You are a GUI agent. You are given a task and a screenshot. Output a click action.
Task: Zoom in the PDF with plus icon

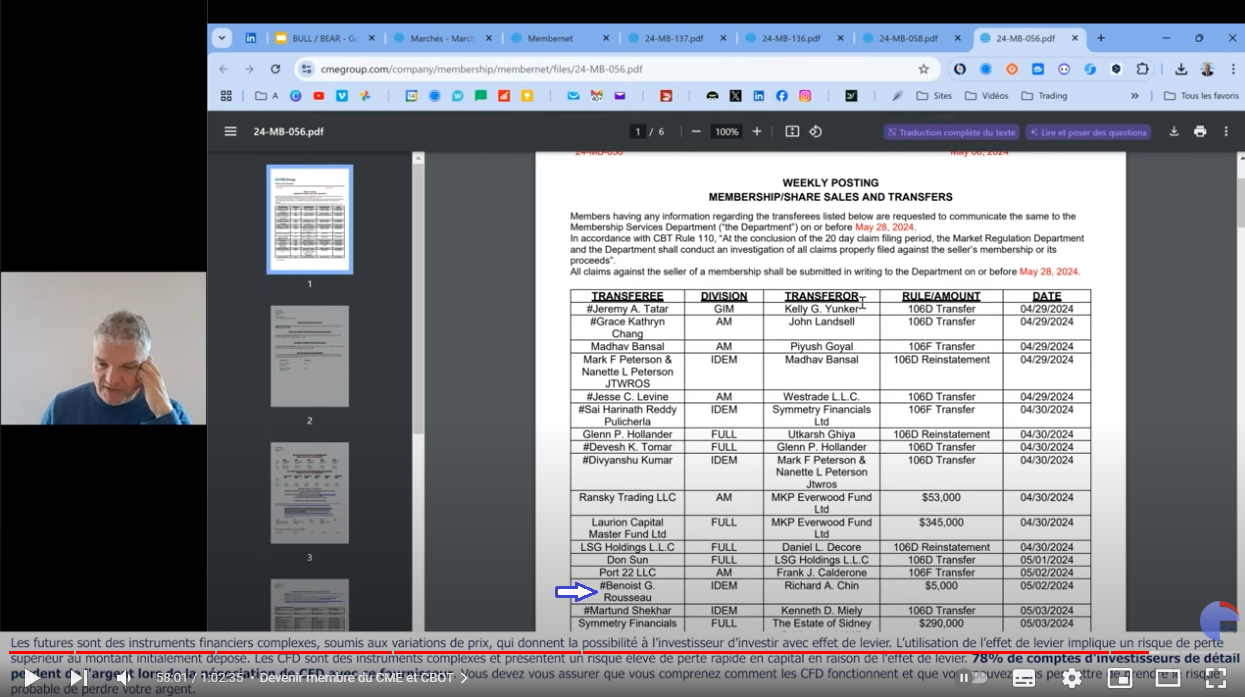(757, 131)
